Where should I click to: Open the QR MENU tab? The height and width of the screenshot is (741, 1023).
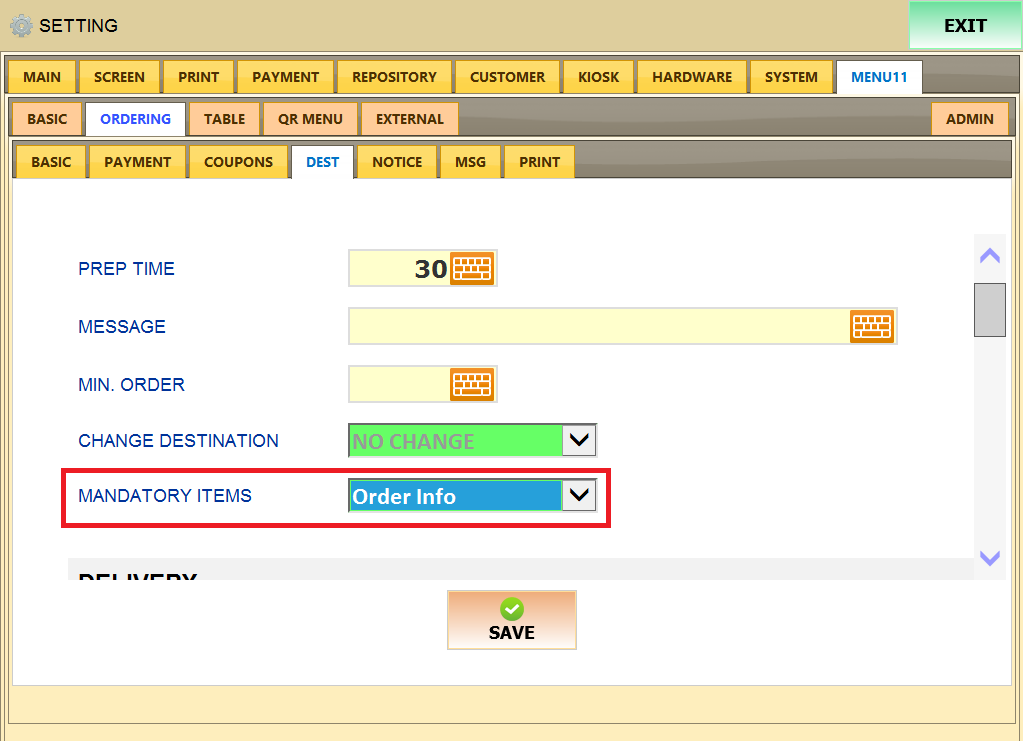[310, 119]
